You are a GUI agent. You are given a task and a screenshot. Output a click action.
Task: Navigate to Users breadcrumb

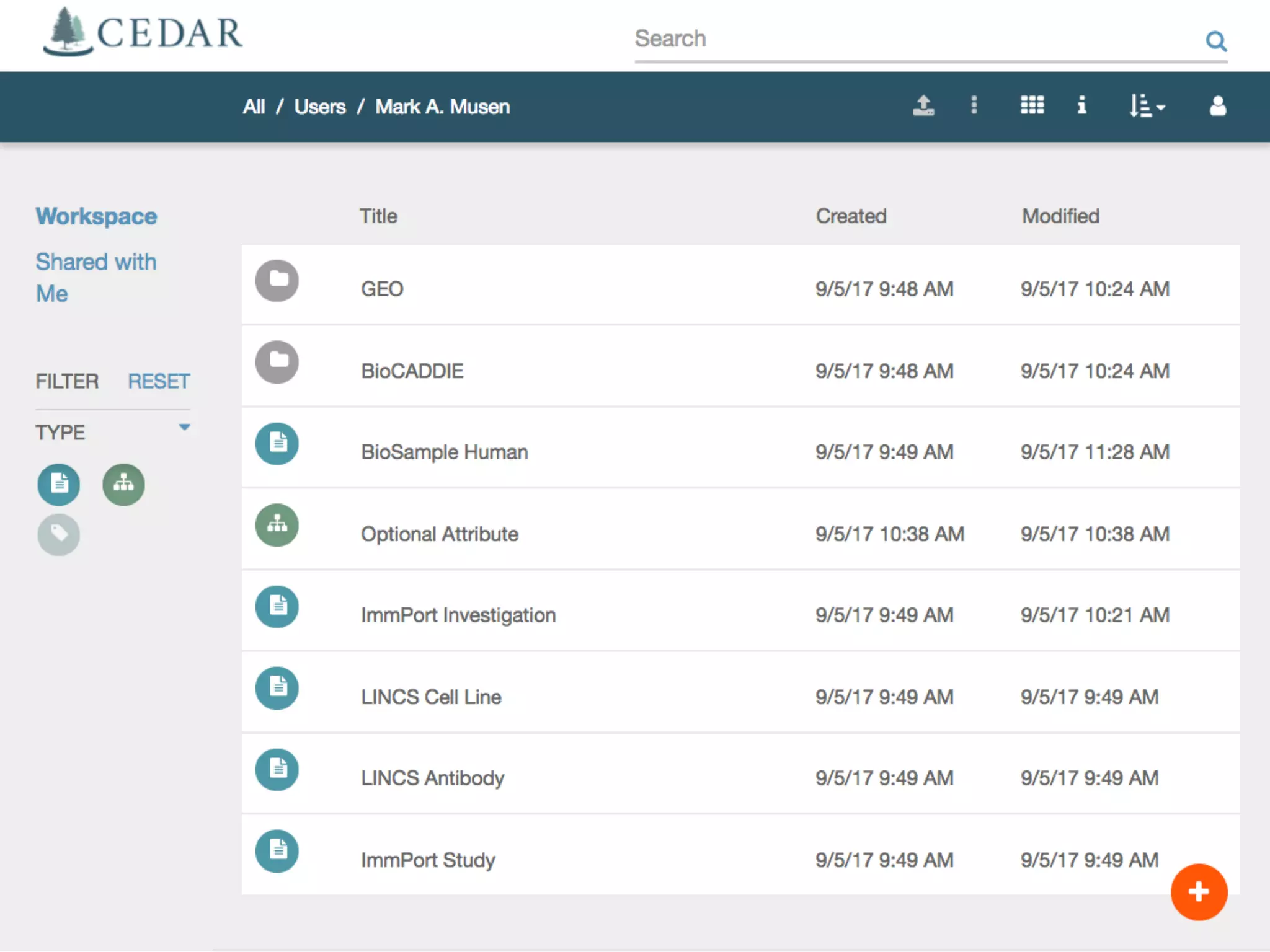[x=320, y=107]
